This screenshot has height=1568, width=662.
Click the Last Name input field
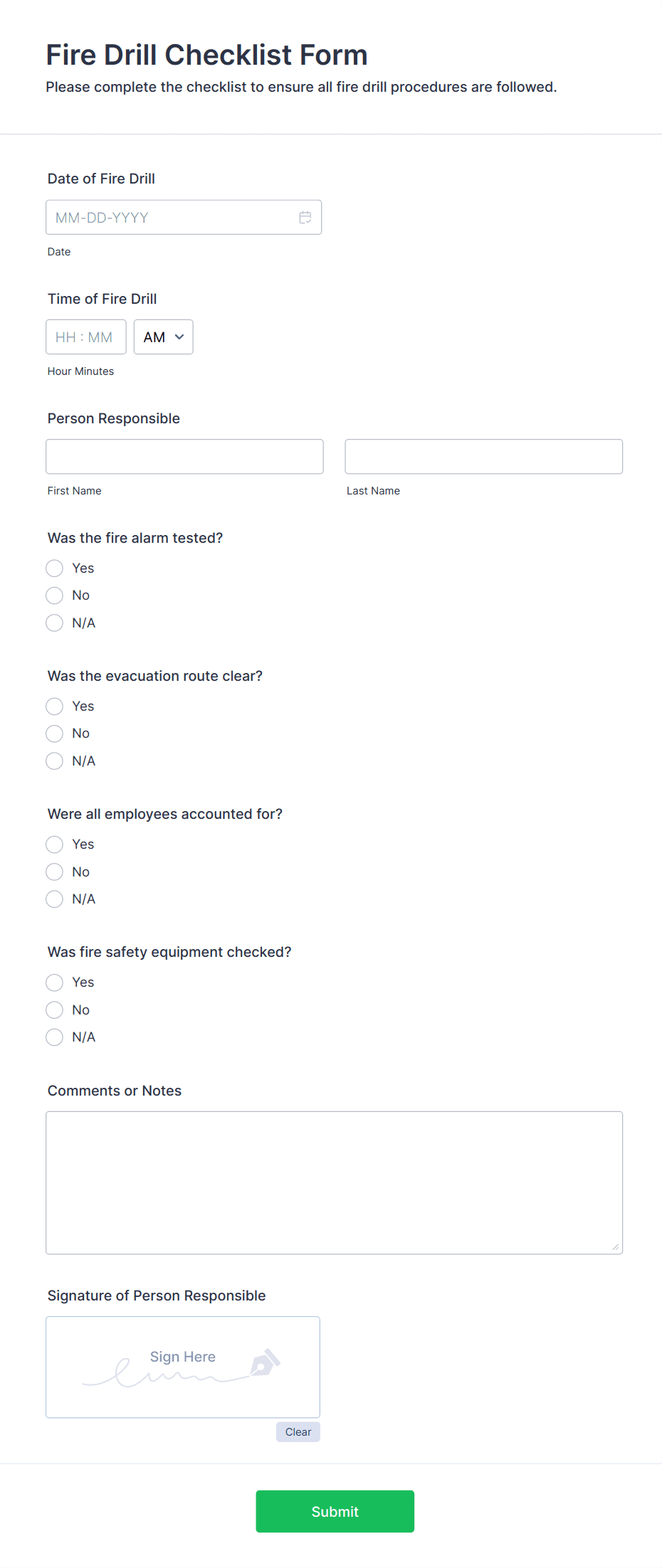click(483, 457)
